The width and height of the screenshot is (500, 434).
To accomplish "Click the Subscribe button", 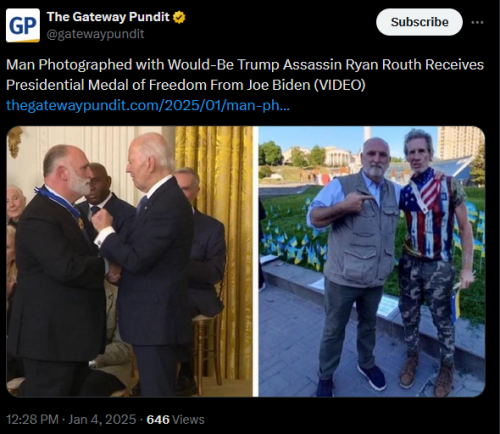I will pos(419,22).
